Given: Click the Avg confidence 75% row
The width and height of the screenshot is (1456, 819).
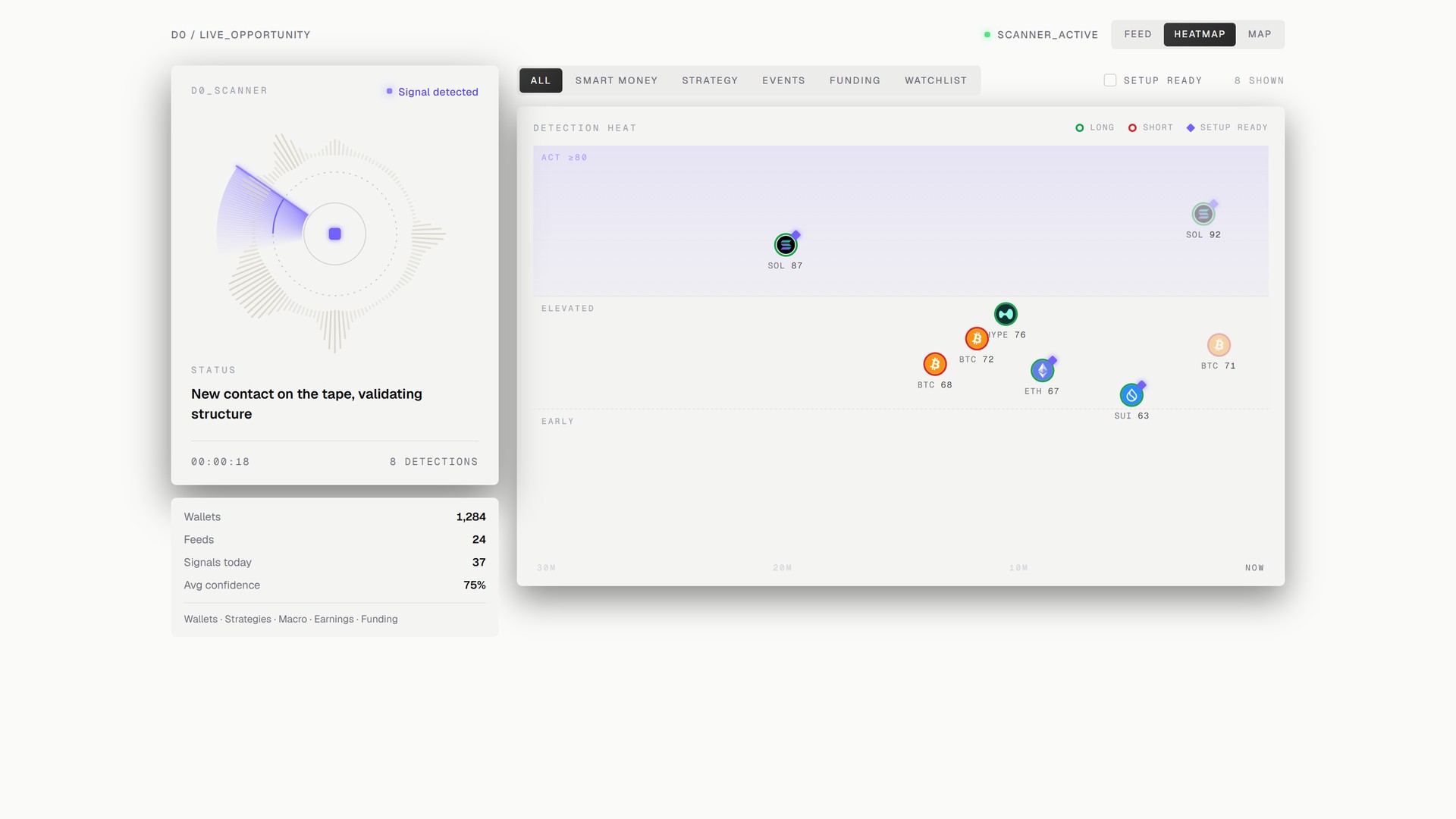Looking at the screenshot, I should pos(334,585).
